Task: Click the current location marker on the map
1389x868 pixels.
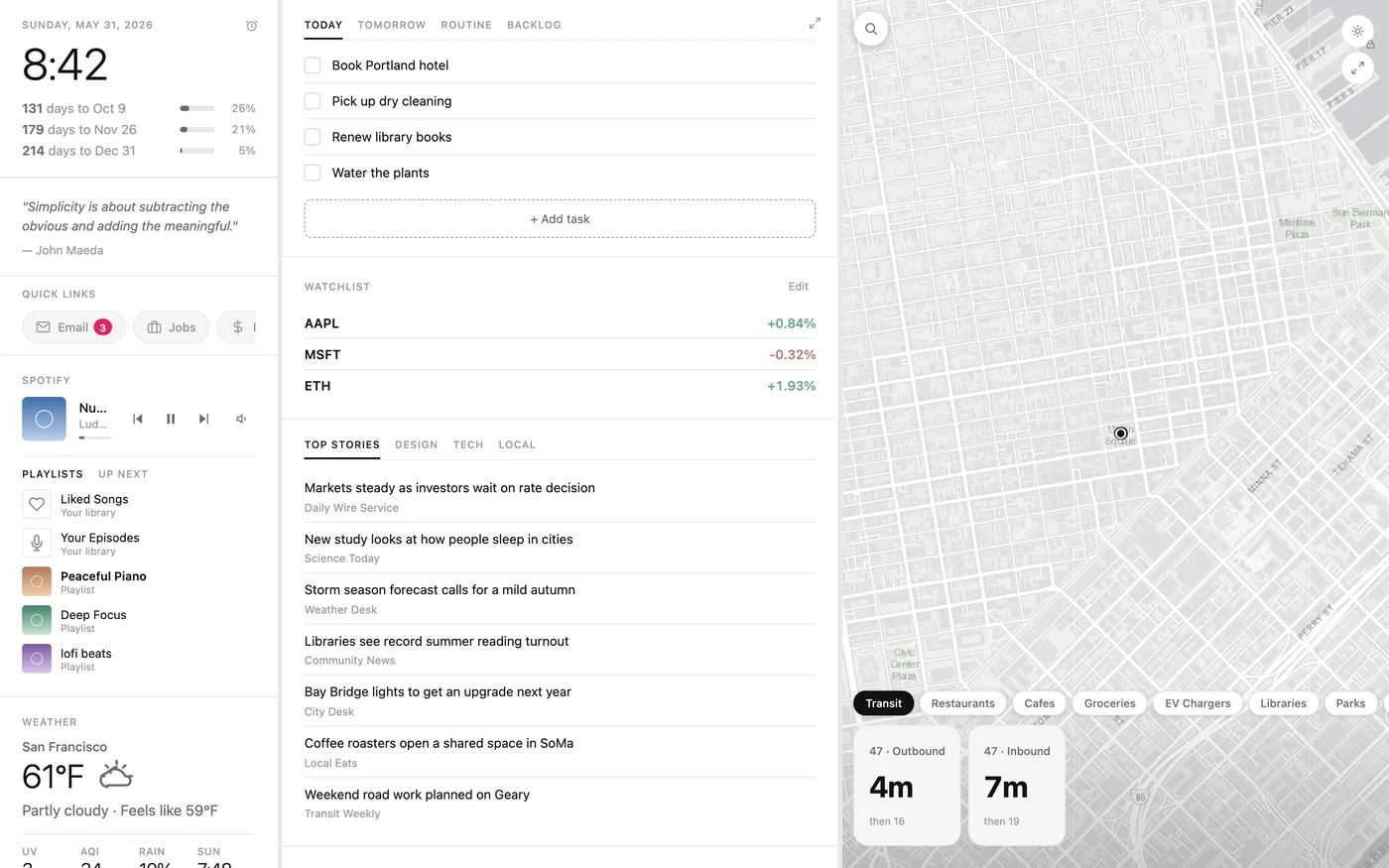Action: pyautogui.click(x=1120, y=434)
